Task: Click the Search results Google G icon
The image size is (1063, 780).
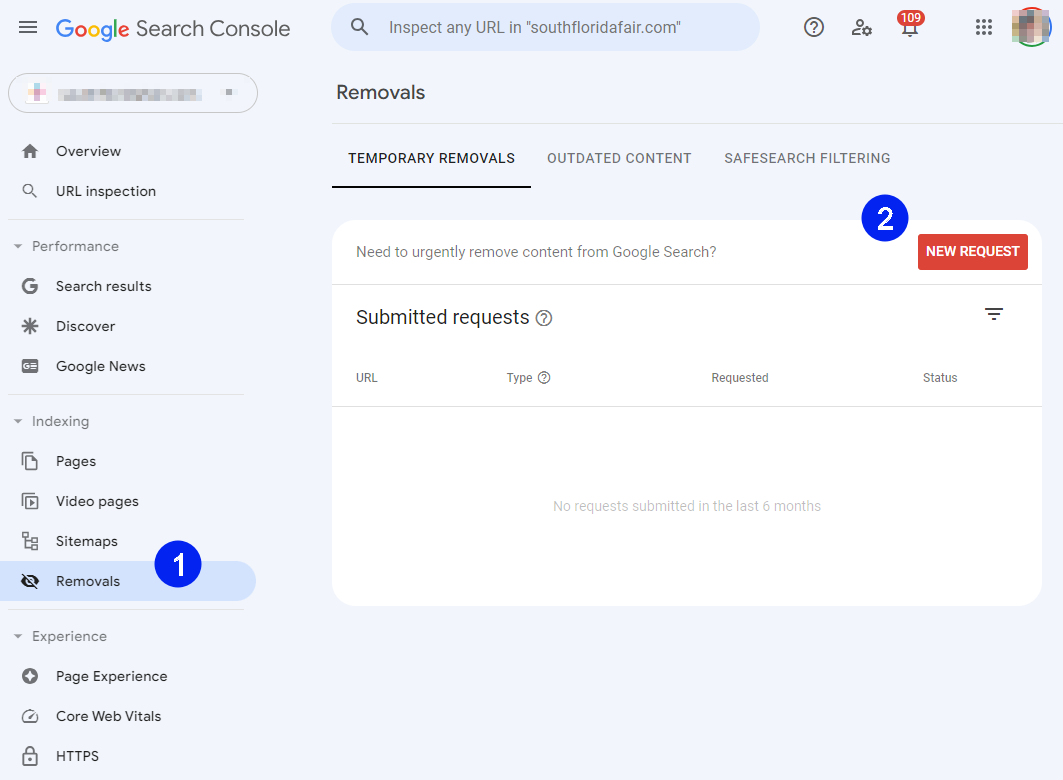Action: click(x=30, y=286)
